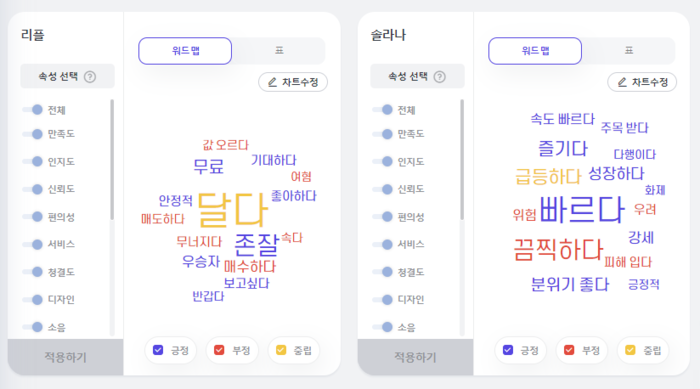The height and width of the screenshot is (389, 700).
Task: Click attribute list scrollbar in 리플 panel
Action: pyautogui.click(x=112, y=160)
